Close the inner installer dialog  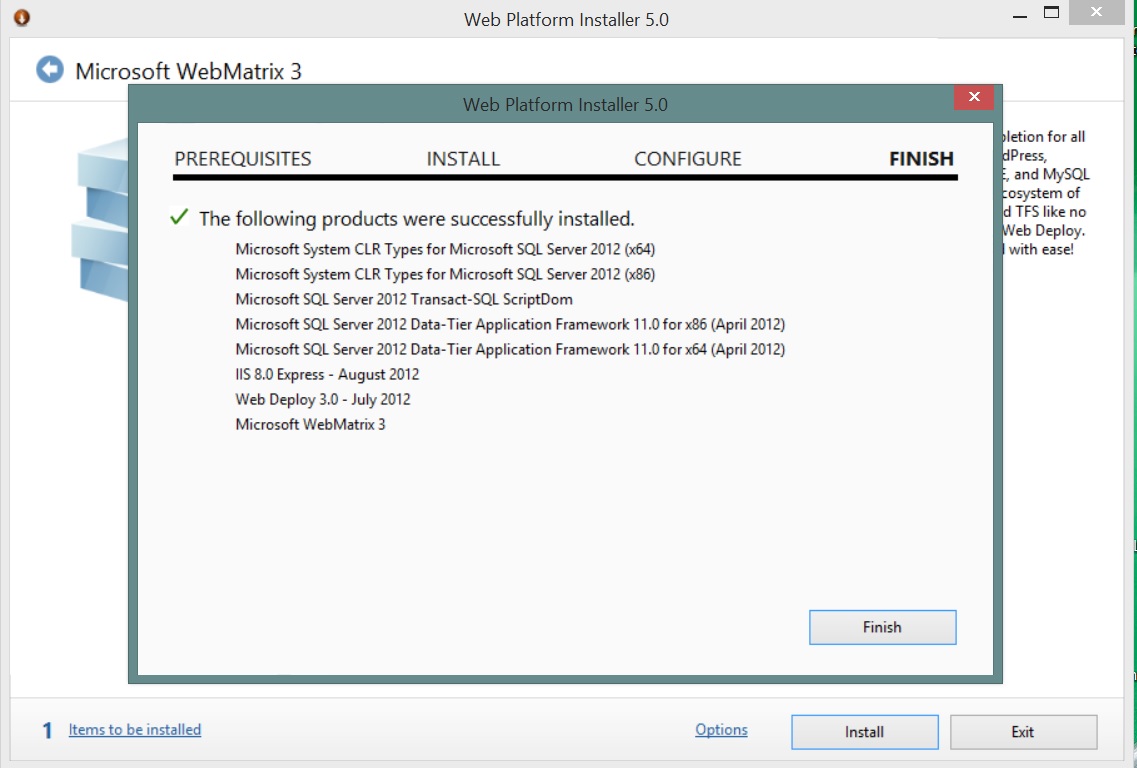point(974,97)
